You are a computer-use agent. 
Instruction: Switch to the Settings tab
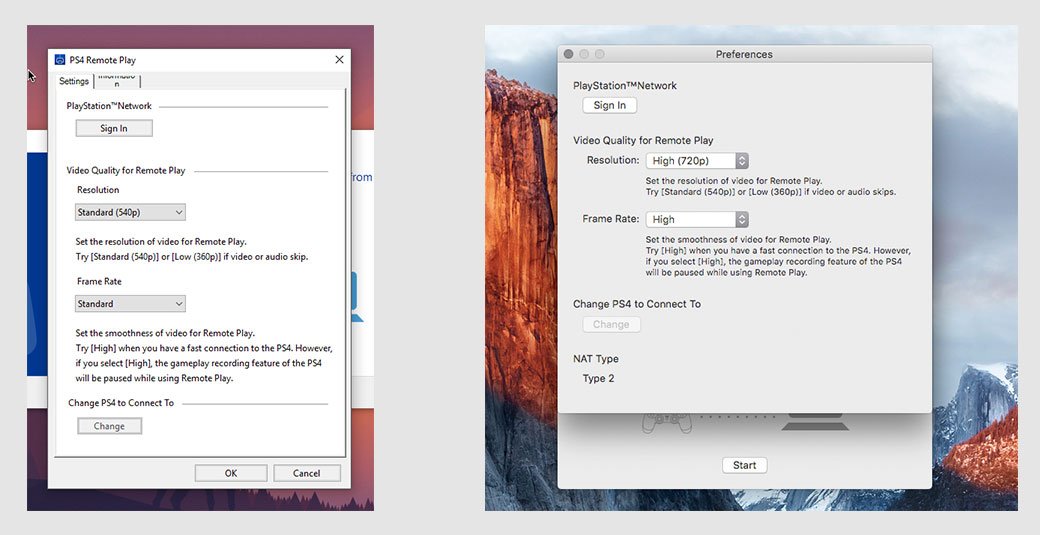pos(74,81)
